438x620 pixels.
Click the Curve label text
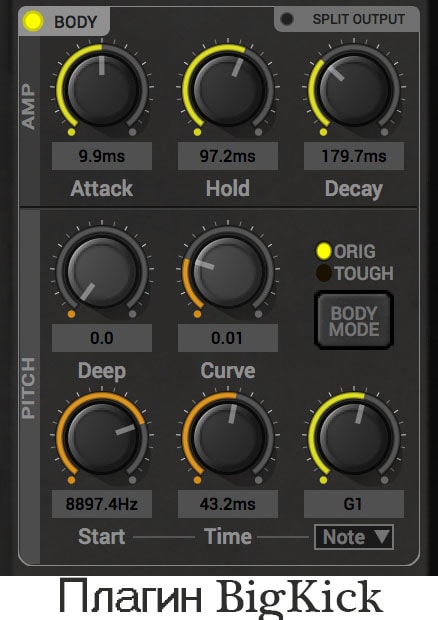pyautogui.click(x=228, y=371)
